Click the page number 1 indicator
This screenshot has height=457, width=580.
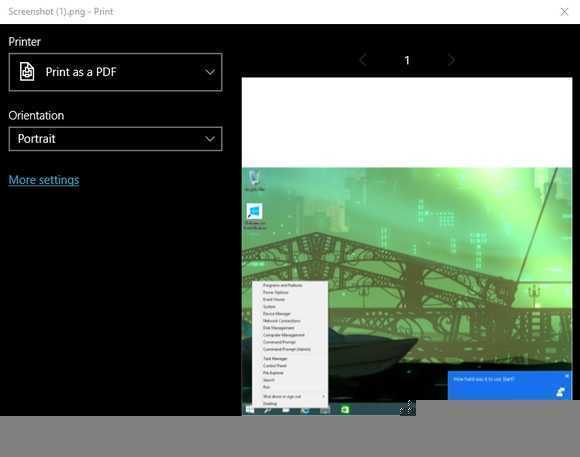tap(407, 60)
